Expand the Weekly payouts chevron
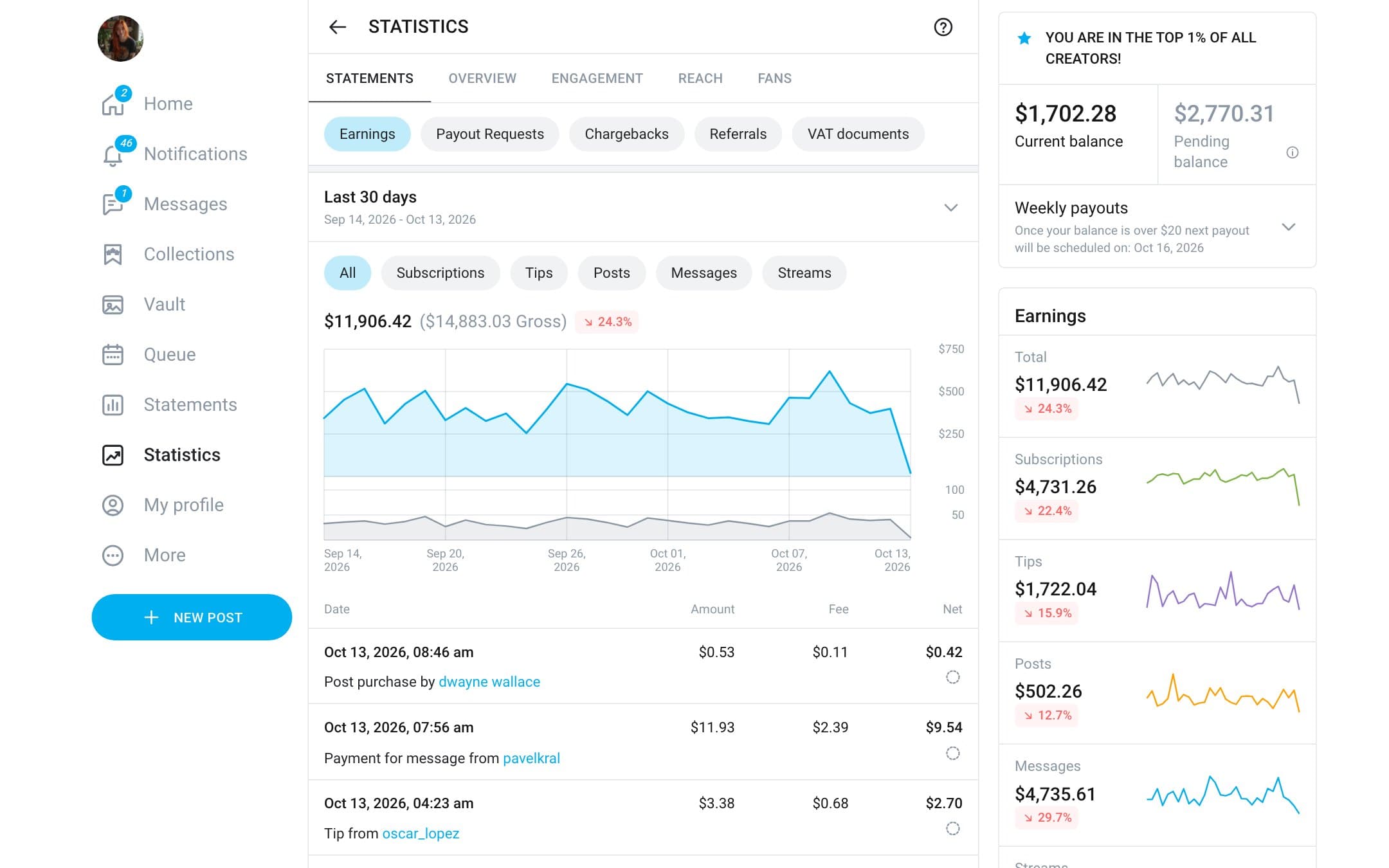Viewport: 1389px width, 868px height. pyautogui.click(x=1289, y=227)
